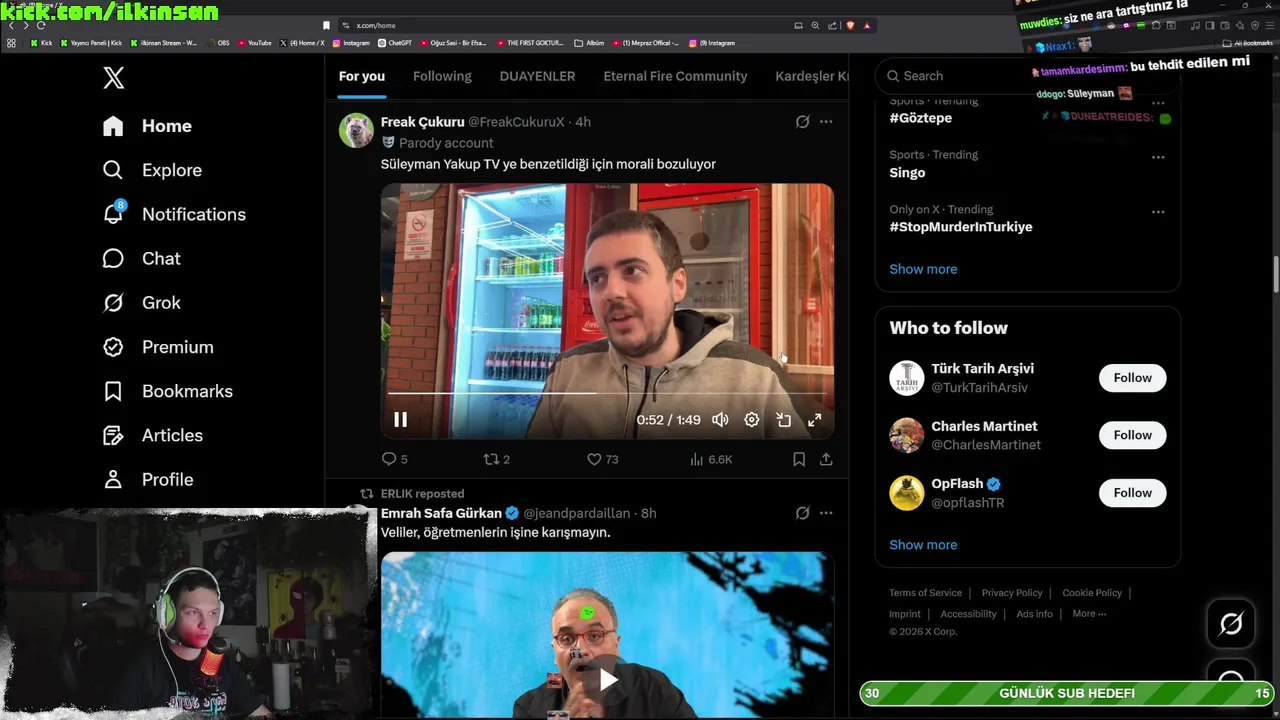1280x720 pixels.
Task: Click Grok icon on Emrah Safa Gürkan's post
Action: tap(802, 513)
